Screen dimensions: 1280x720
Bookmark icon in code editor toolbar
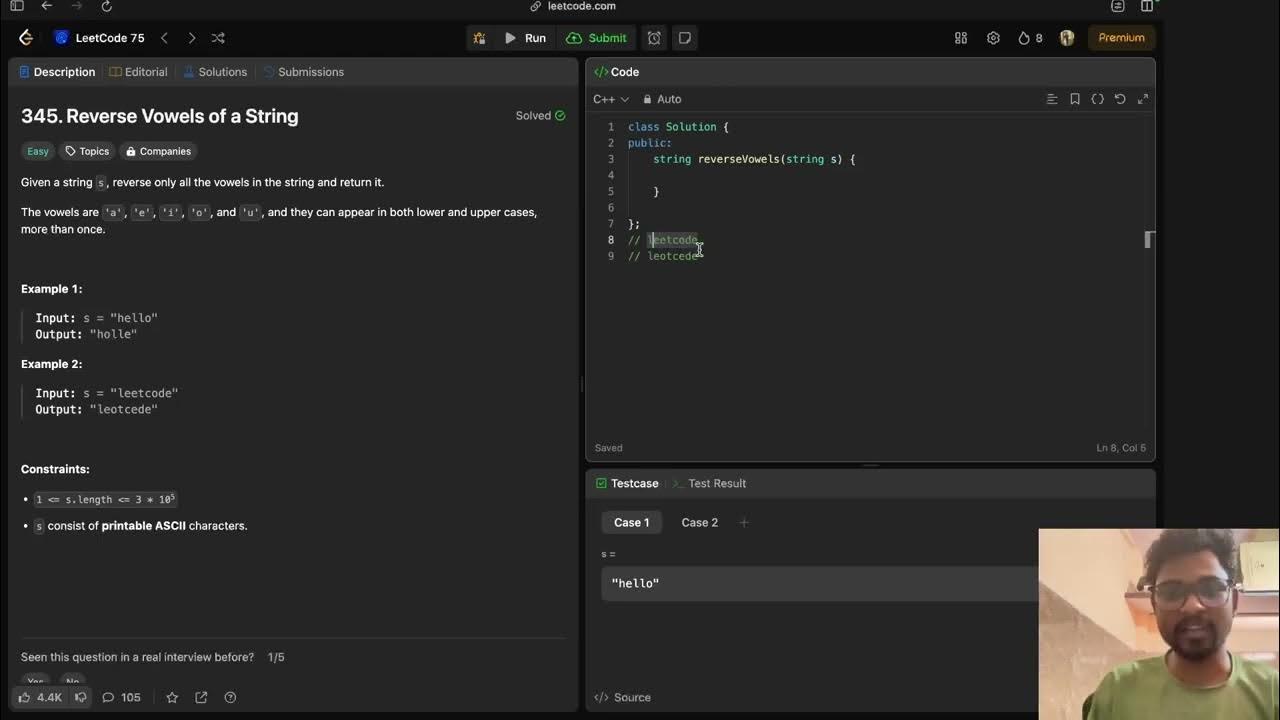coord(1075,99)
